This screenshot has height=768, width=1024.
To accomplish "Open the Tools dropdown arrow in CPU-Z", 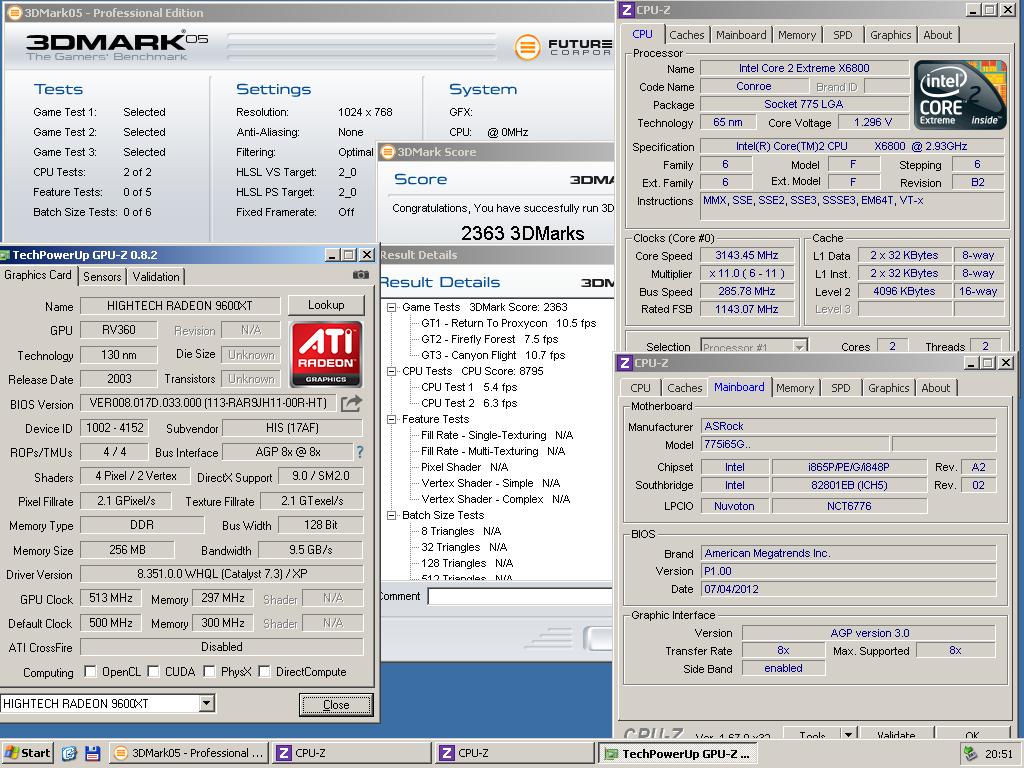I will coord(848,734).
